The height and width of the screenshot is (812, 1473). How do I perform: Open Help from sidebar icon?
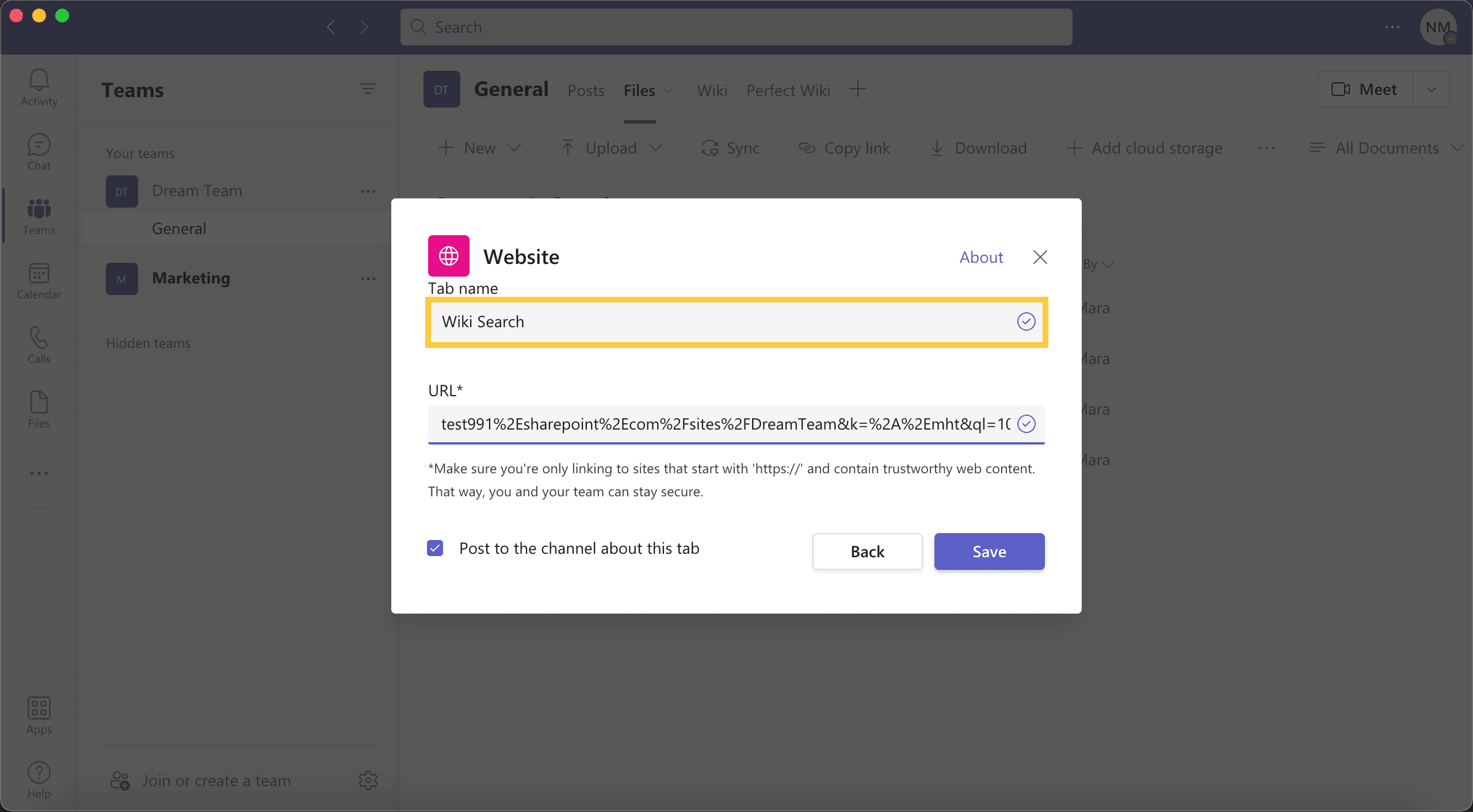[38, 775]
